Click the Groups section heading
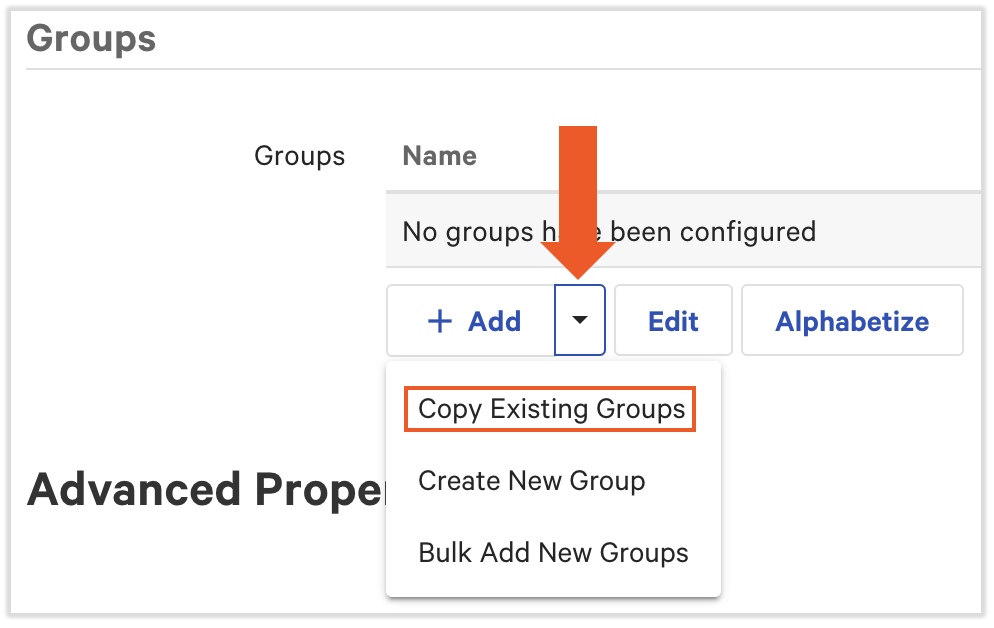Viewport: 994px width, 628px height. coord(91,39)
